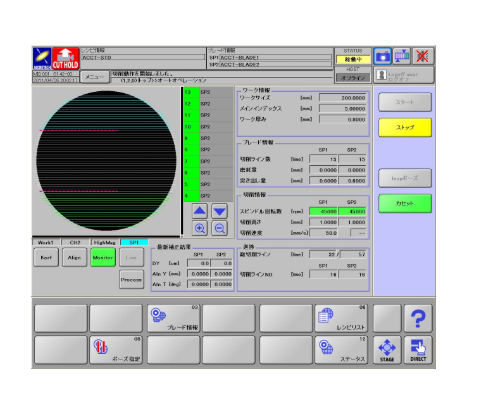
Task: Click the upper magenta dashed line on wafer
Action: tap(79, 130)
